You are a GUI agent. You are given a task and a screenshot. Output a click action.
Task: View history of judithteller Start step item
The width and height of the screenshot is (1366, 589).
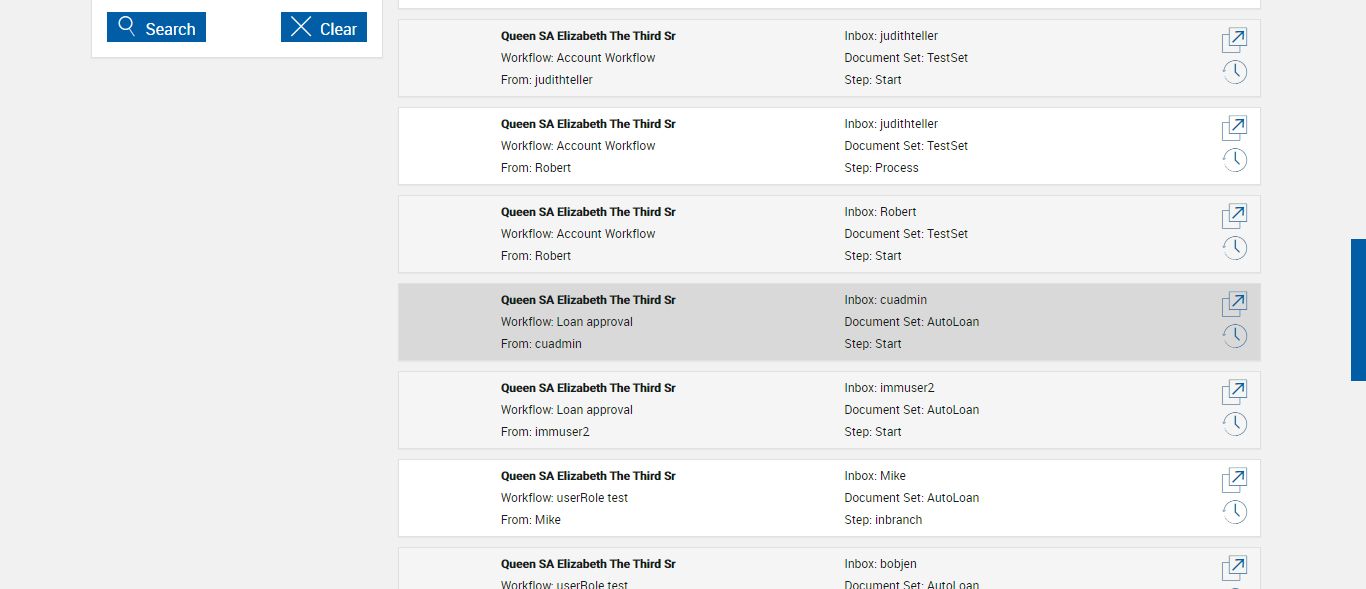(1234, 72)
